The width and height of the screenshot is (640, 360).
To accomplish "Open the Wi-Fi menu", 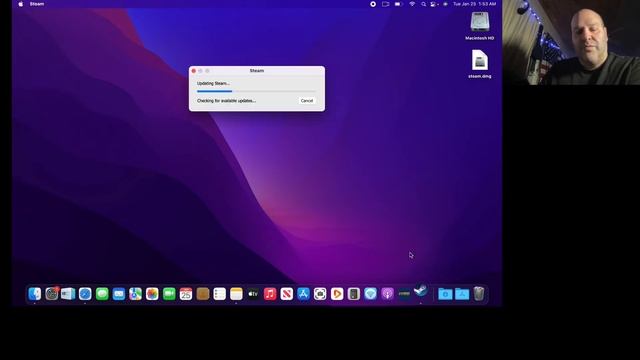I will click(412, 4).
